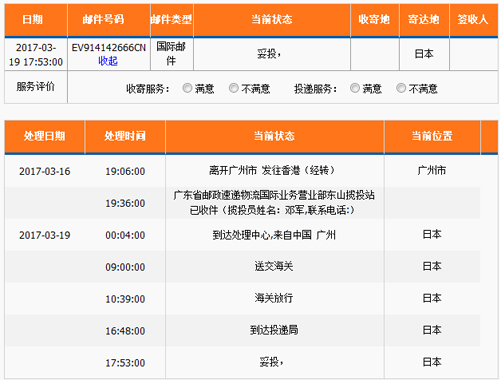The width and height of the screenshot is (500, 380).
Task: Click the 处理时间 column header
Action: click(125, 137)
